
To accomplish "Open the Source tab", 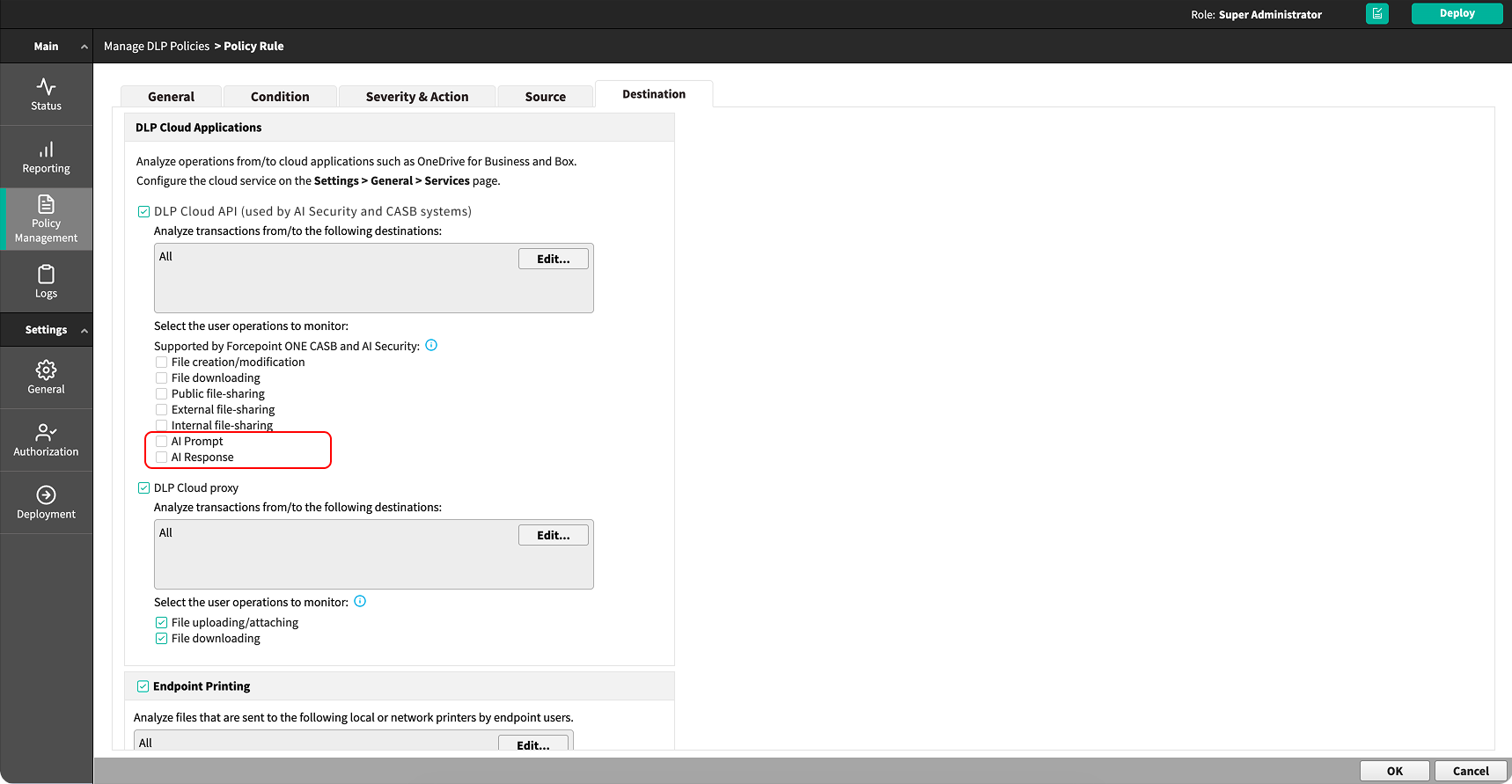I will point(546,96).
